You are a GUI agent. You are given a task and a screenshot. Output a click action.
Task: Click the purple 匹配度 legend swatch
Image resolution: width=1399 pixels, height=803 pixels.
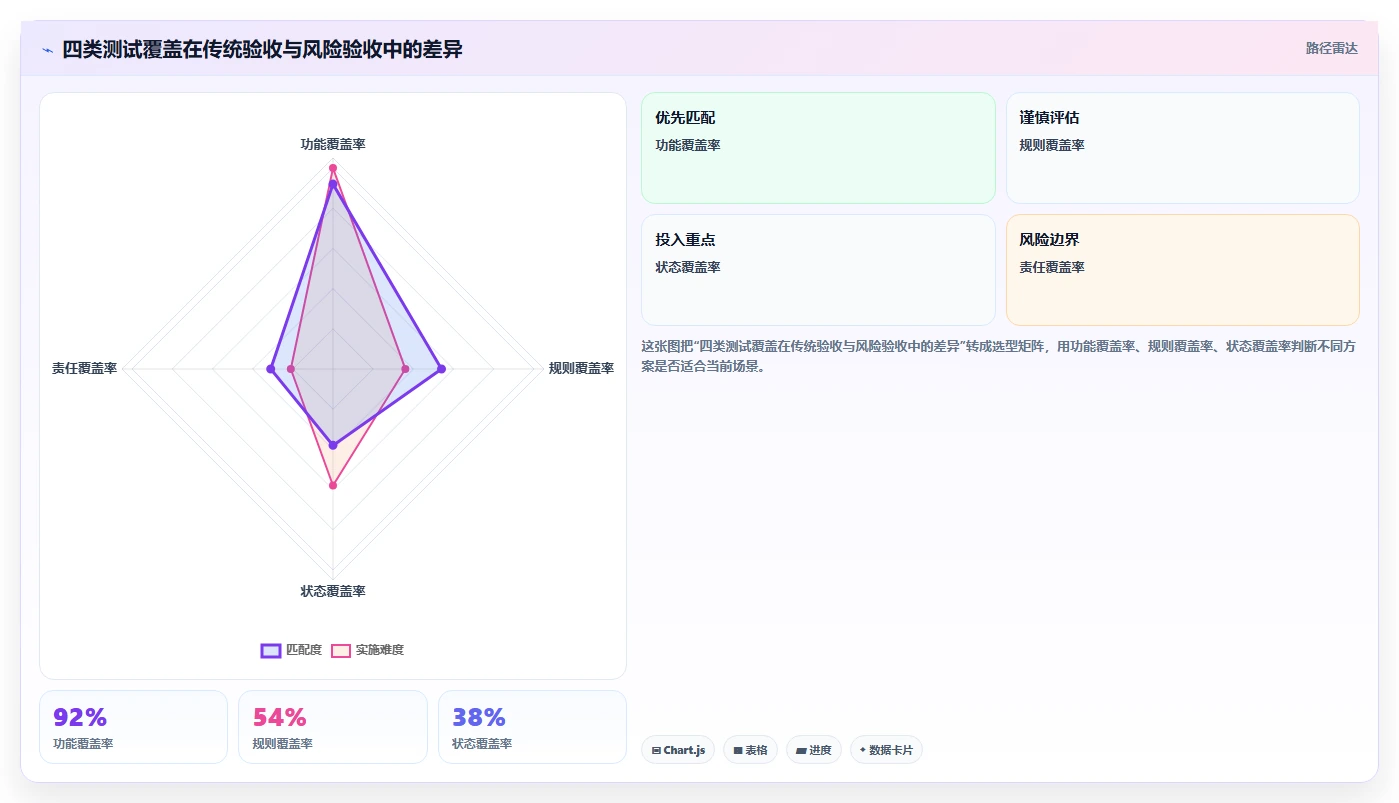(x=271, y=650)
